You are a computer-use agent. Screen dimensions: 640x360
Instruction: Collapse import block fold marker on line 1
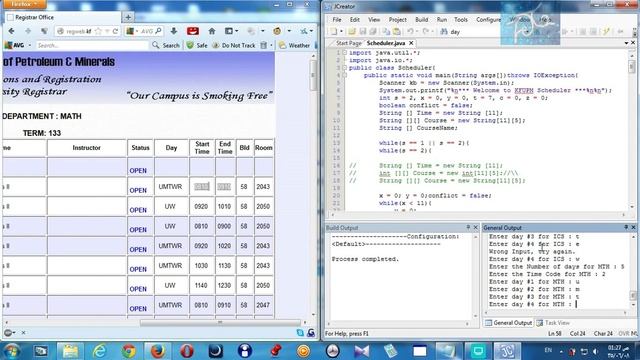pos(345,53)
